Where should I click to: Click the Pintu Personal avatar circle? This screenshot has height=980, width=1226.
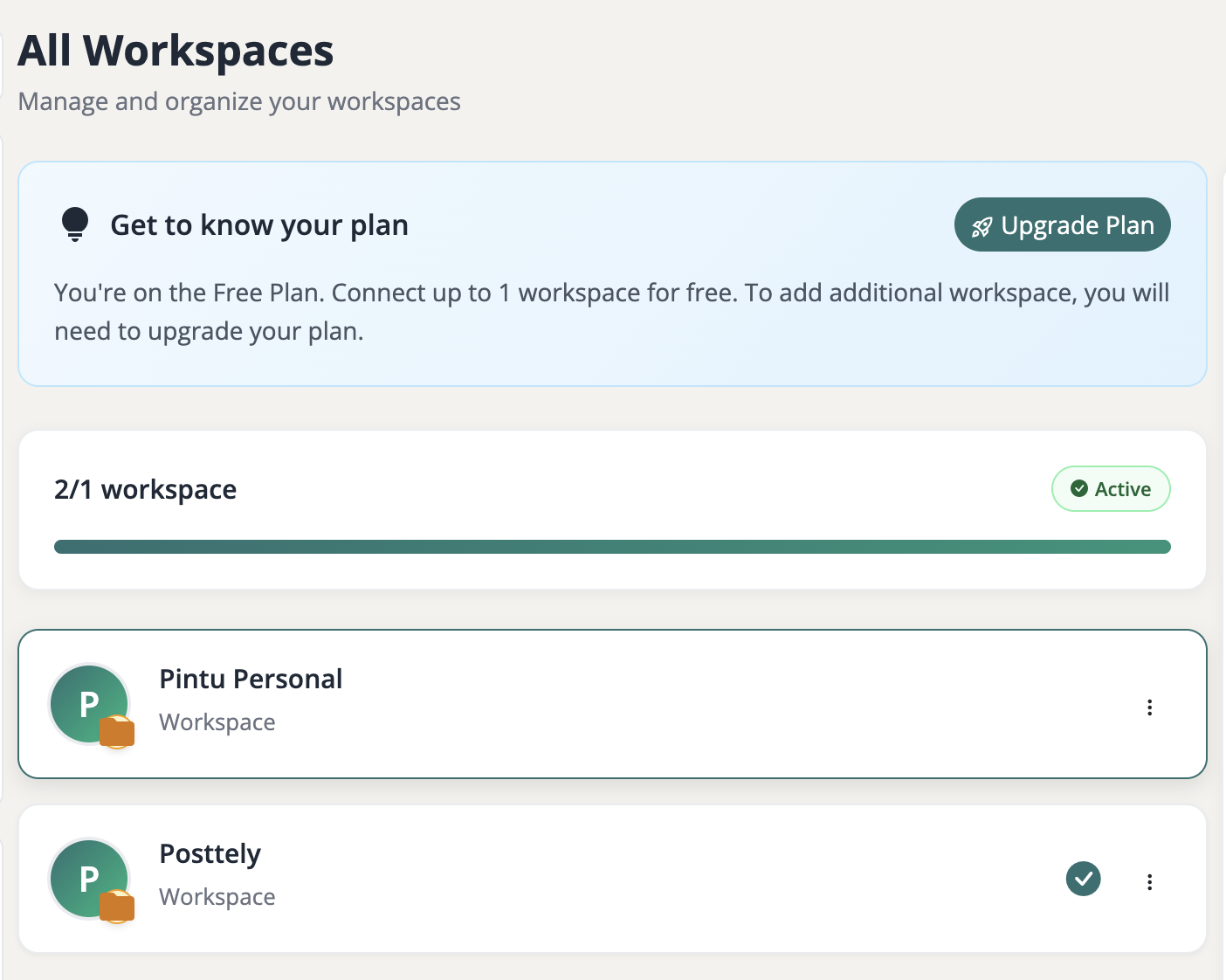87,702
